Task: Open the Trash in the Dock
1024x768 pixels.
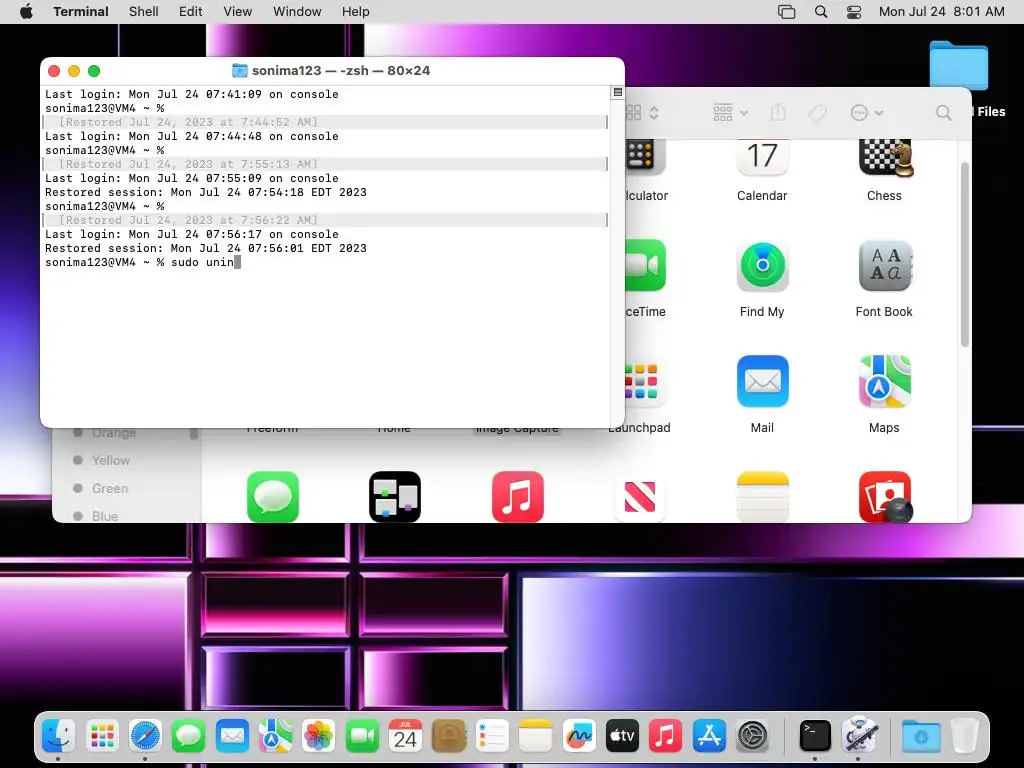Action: click(x=965, y=737)
